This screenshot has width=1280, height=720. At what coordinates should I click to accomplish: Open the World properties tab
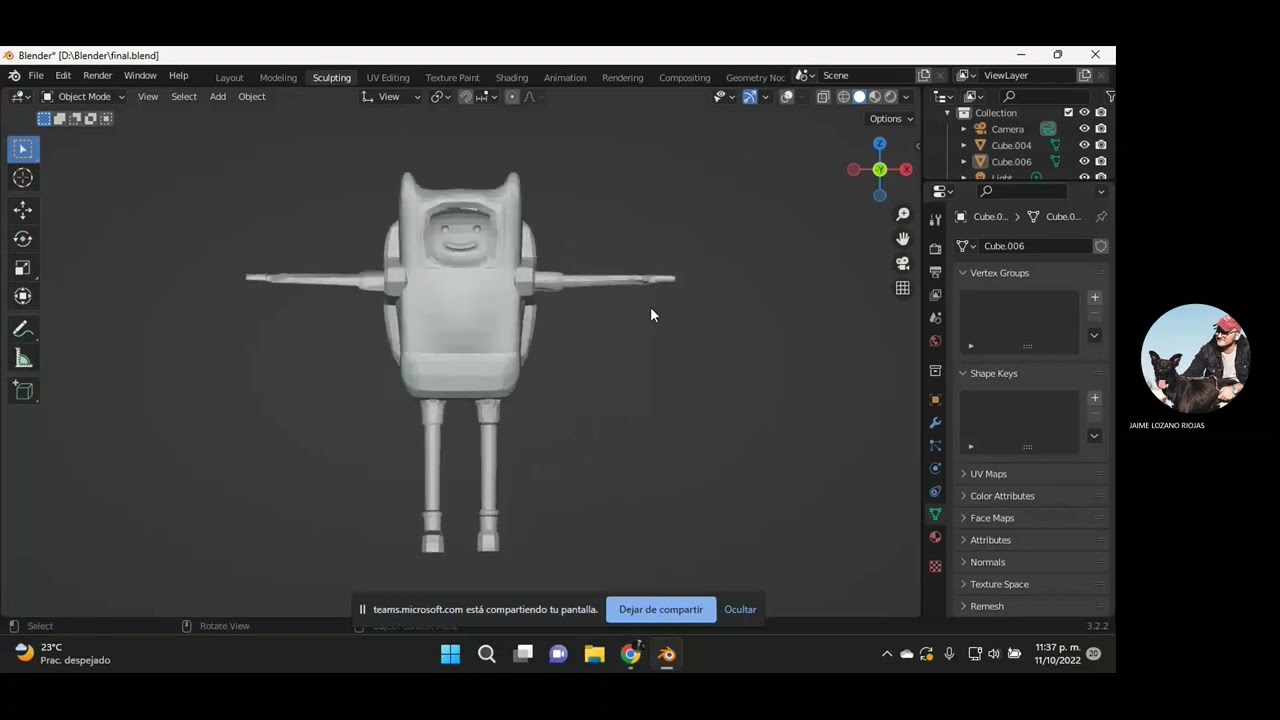click(935, 341)
